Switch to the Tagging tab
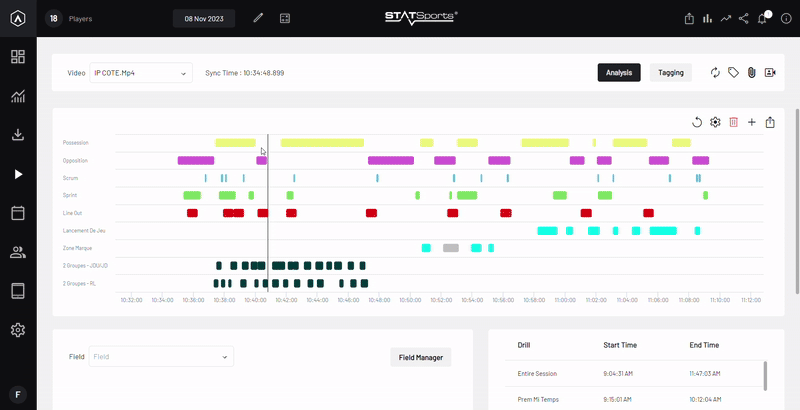Viewport: 800px width, 410px height. point(670,72)
